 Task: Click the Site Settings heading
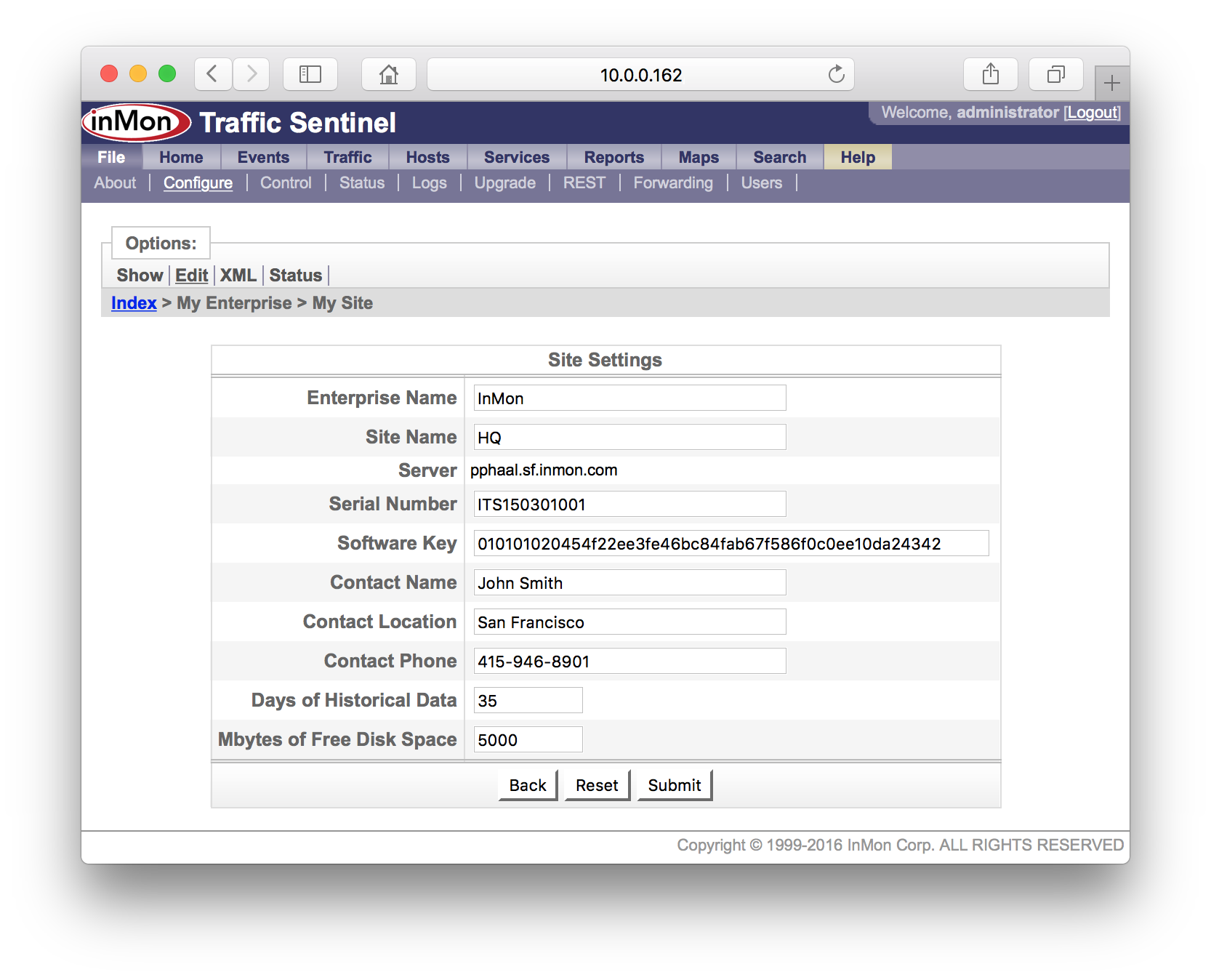click(605, 360)
